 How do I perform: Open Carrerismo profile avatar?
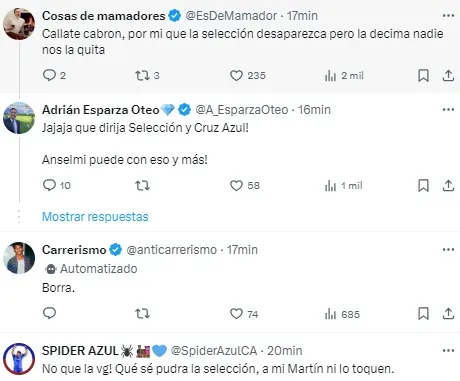pyautogui.click(x=19, y=258)
